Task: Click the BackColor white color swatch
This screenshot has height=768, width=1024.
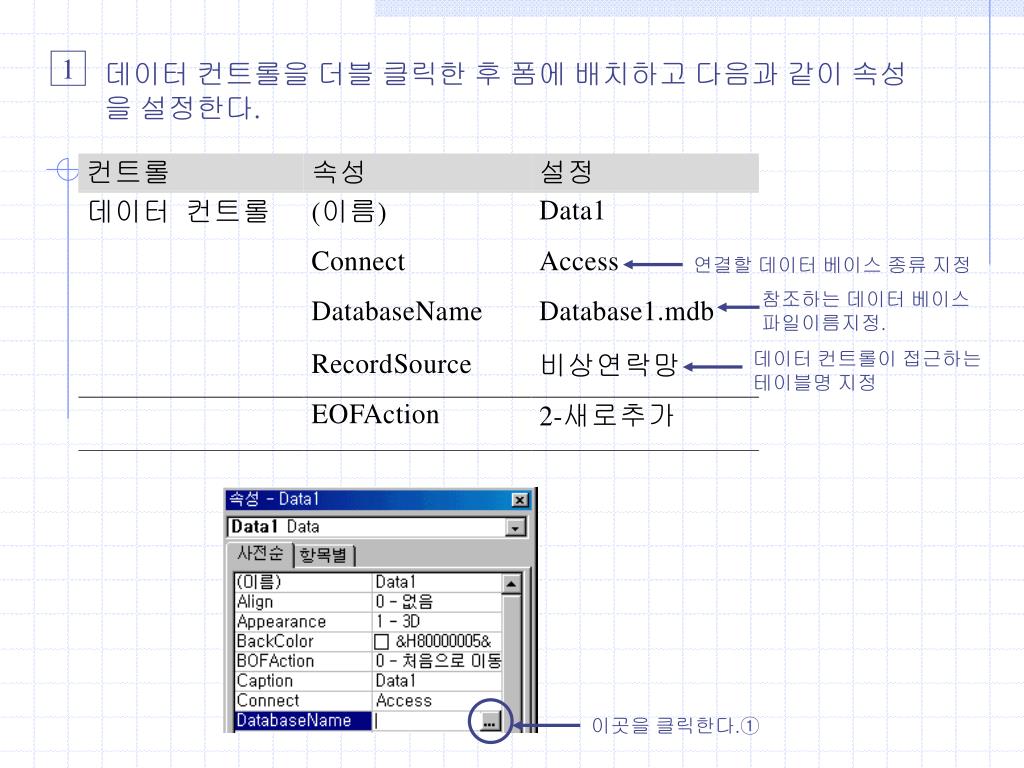Action: [382, 642]
